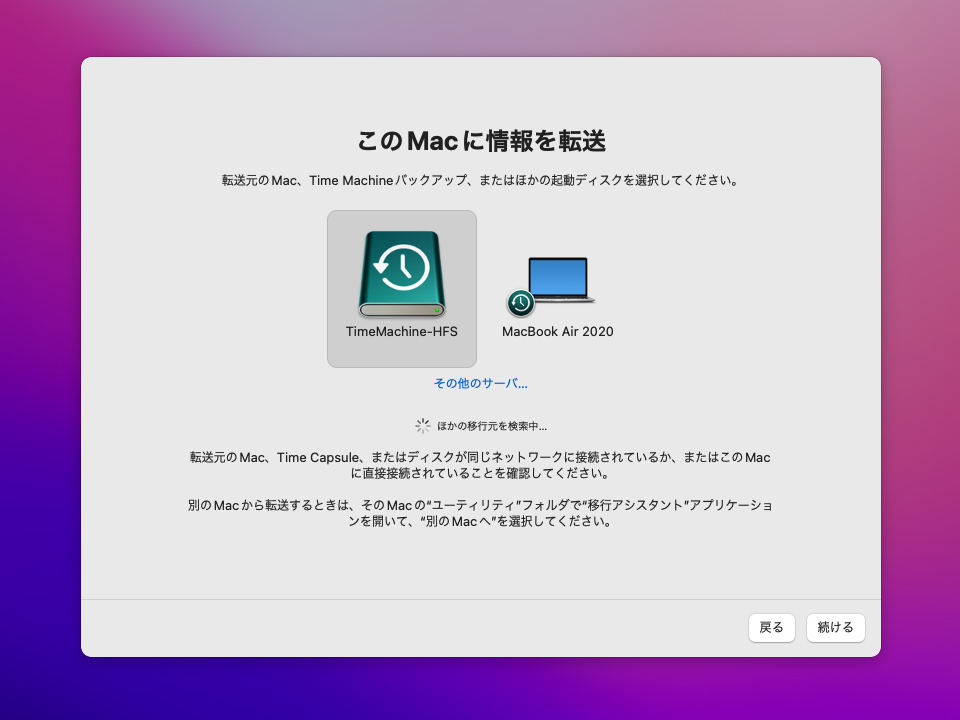Screen dimensions: 960x720
Task: Click the ほかの移行元を検索中... status text
Action: tap(492, 426)
